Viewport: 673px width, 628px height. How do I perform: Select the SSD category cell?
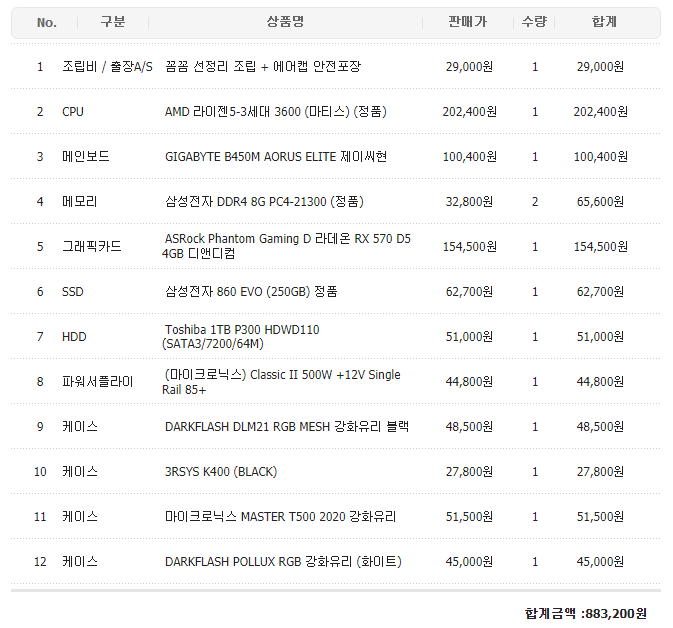click(73, 292)
